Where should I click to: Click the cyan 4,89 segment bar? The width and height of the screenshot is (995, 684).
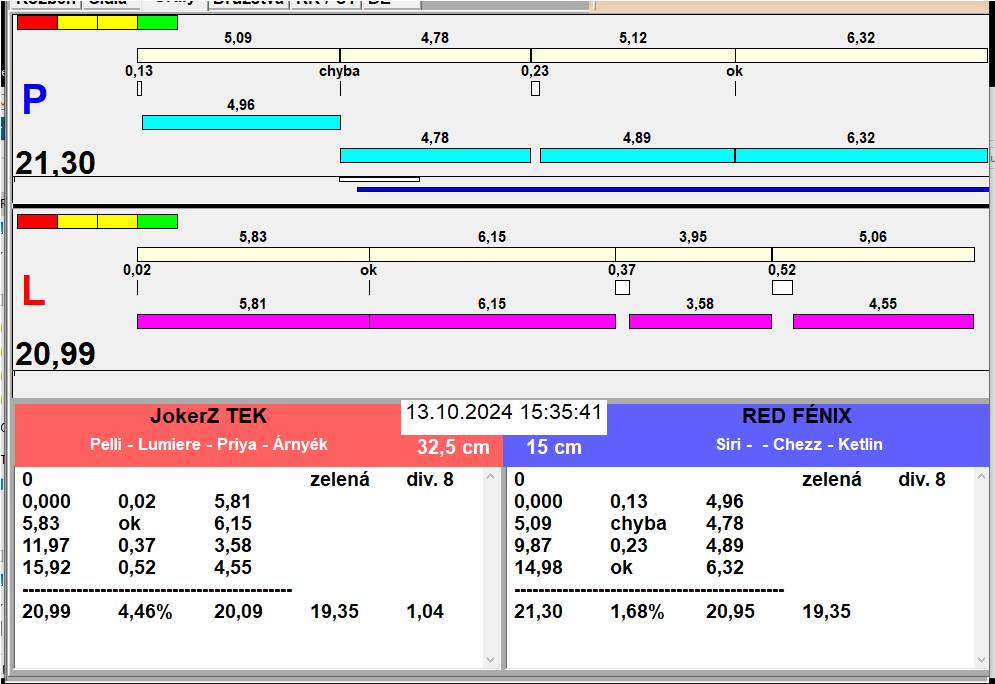point(637,155)
